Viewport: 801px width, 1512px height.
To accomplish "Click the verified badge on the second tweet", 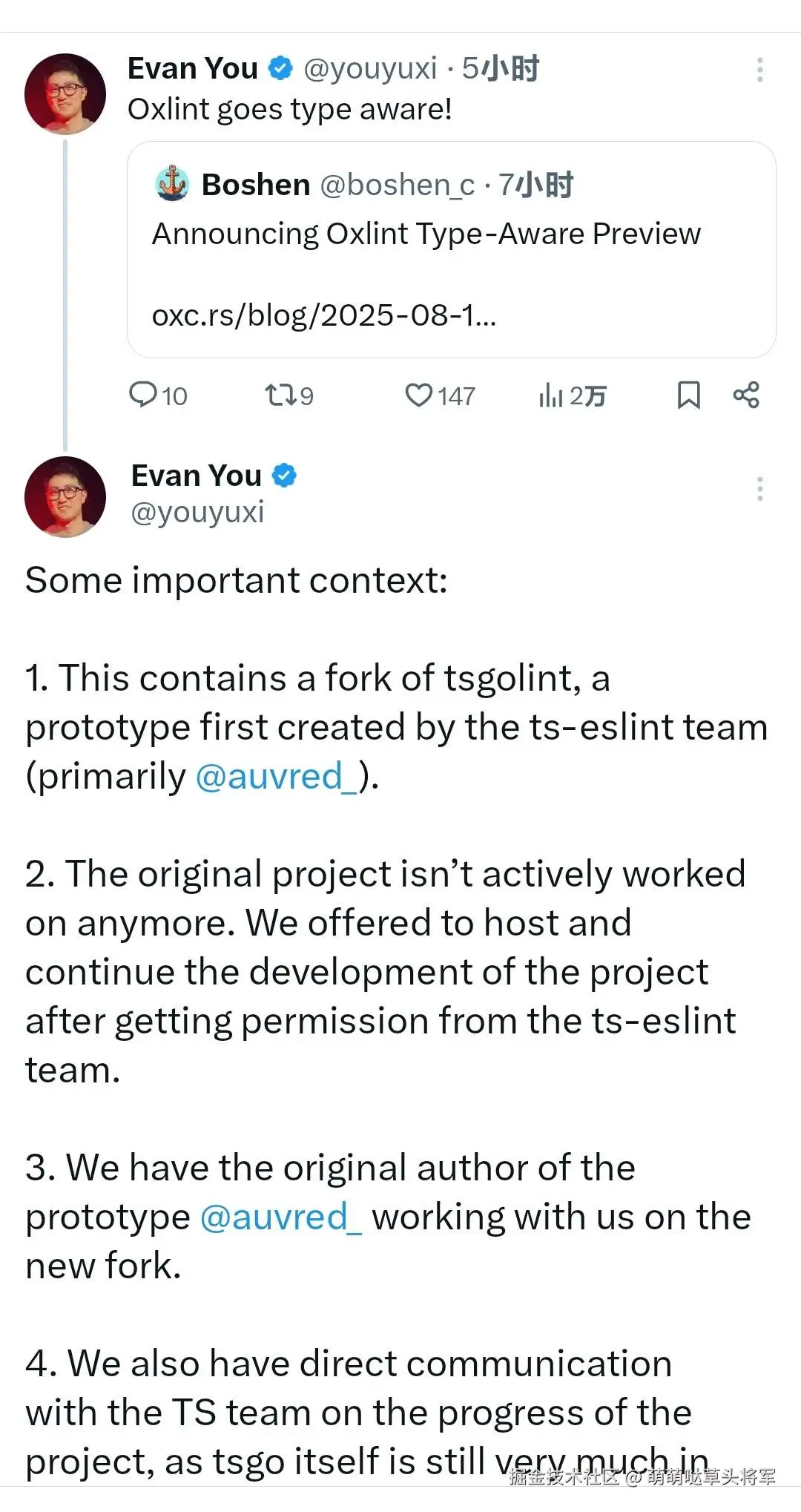I will pyautogui.click(x=284, y=475).
